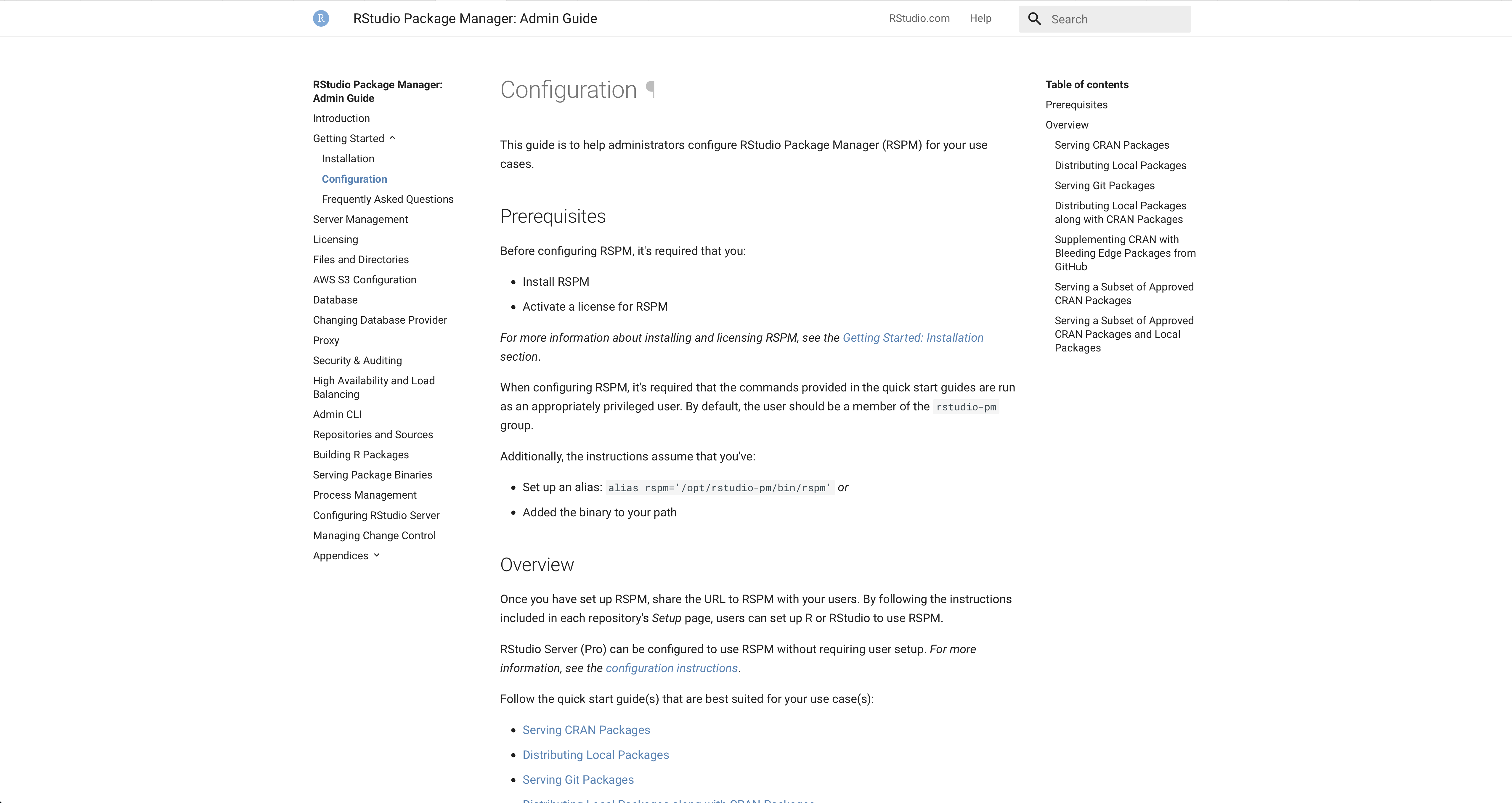
Task: Open Security & Auditing section
Action: tap(357, 360)
